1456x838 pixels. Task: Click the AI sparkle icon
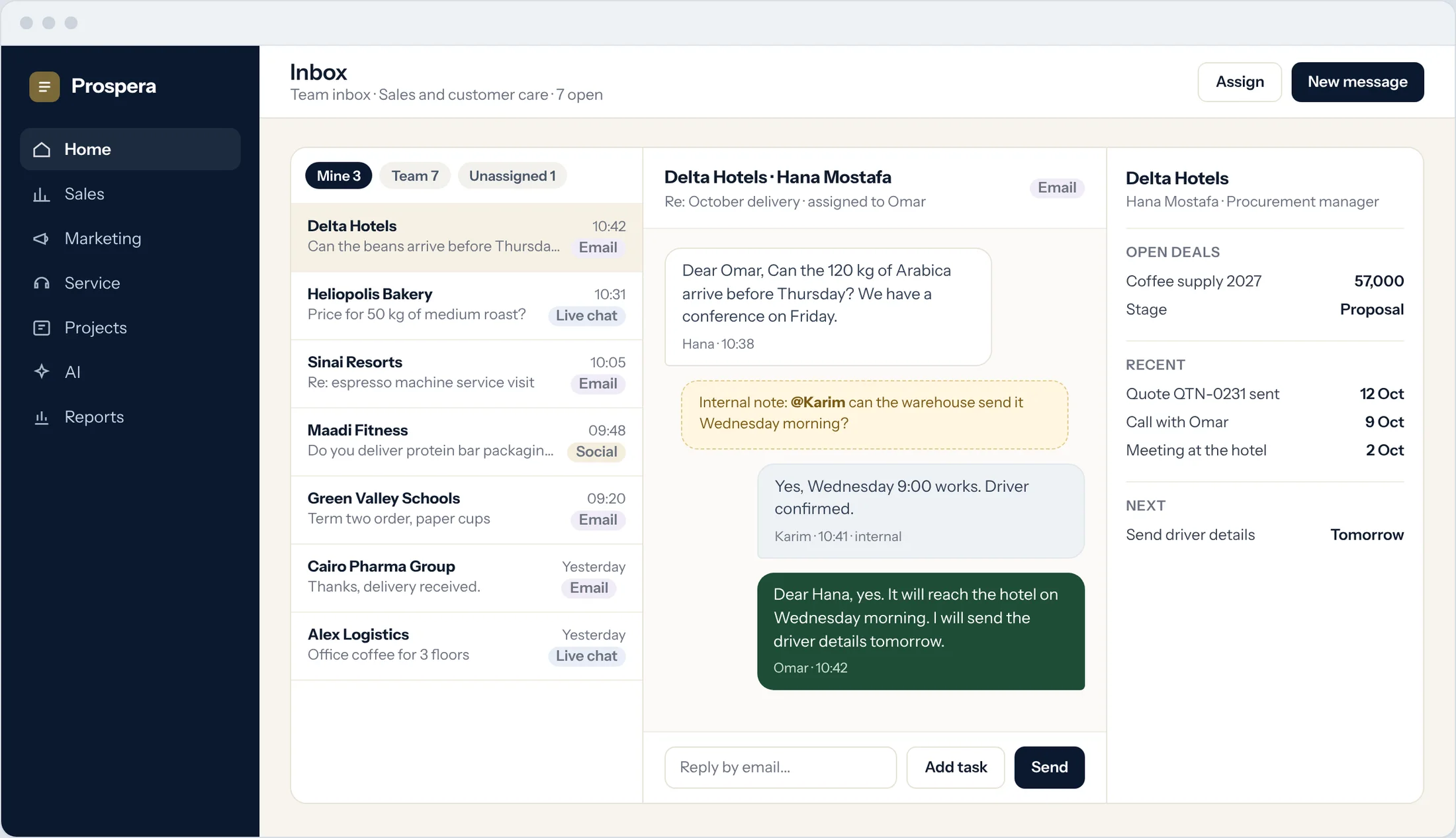pos(42,372)
